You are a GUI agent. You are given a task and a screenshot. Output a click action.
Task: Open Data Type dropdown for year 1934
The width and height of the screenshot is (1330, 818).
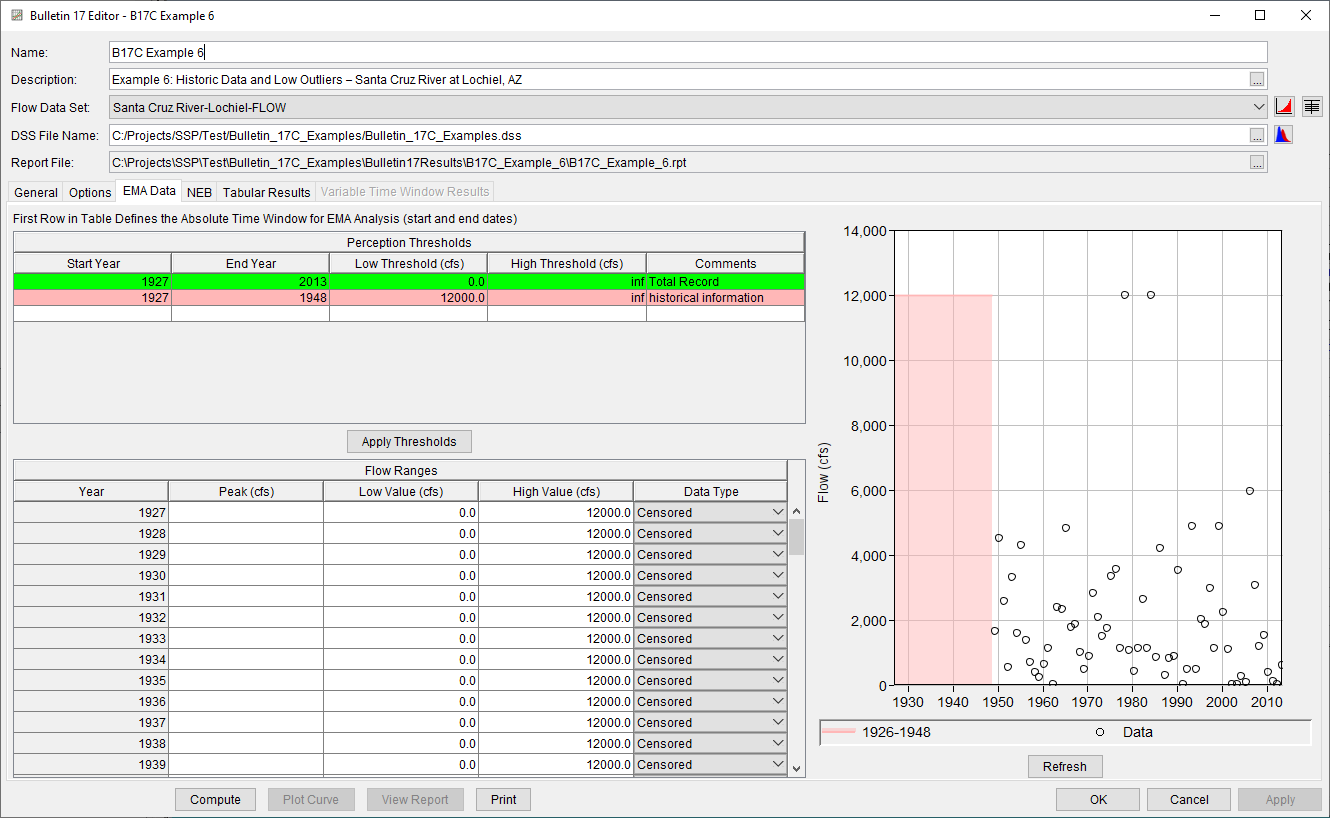778,659
